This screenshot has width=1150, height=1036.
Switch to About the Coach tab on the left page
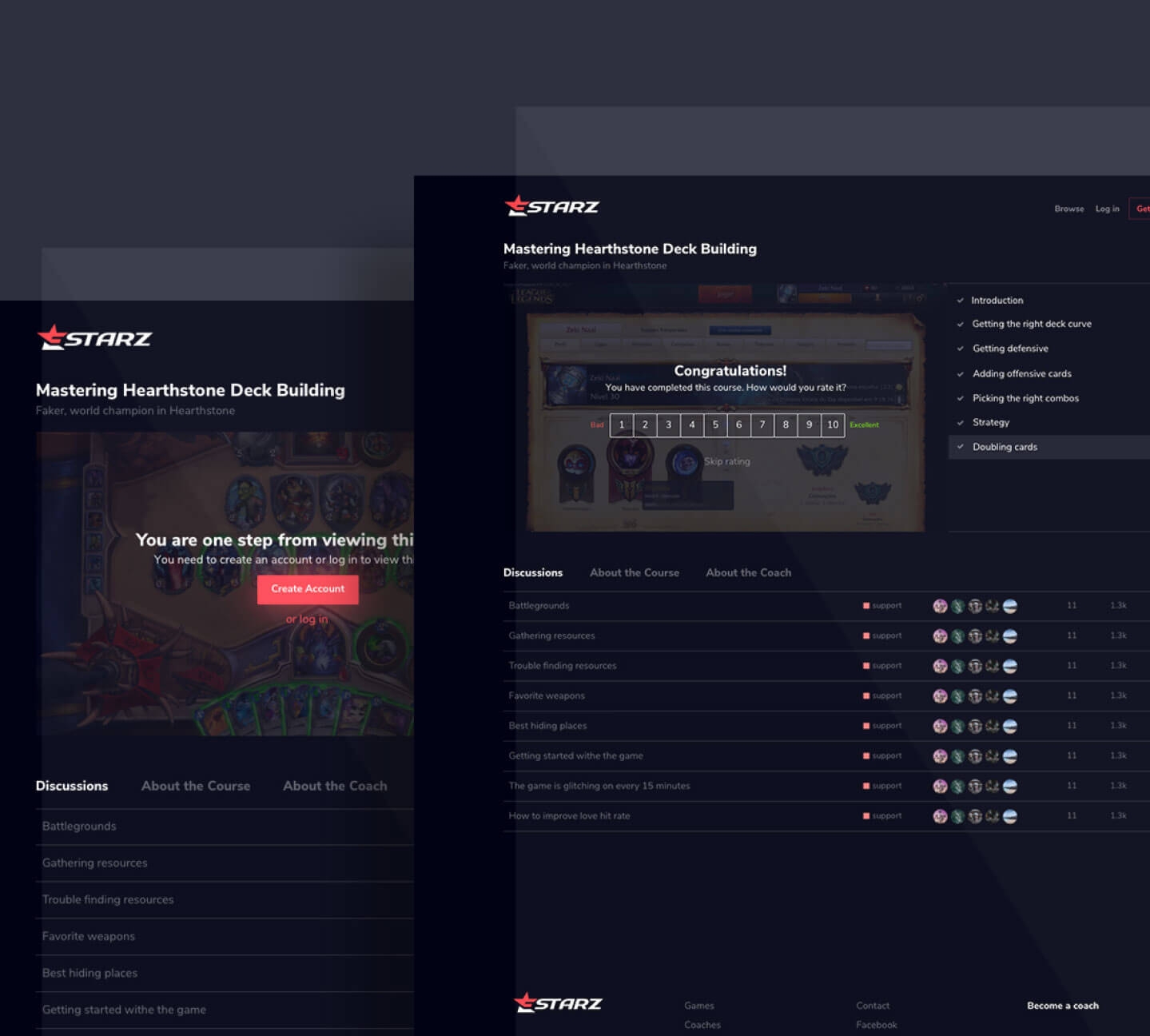point(335,786)
